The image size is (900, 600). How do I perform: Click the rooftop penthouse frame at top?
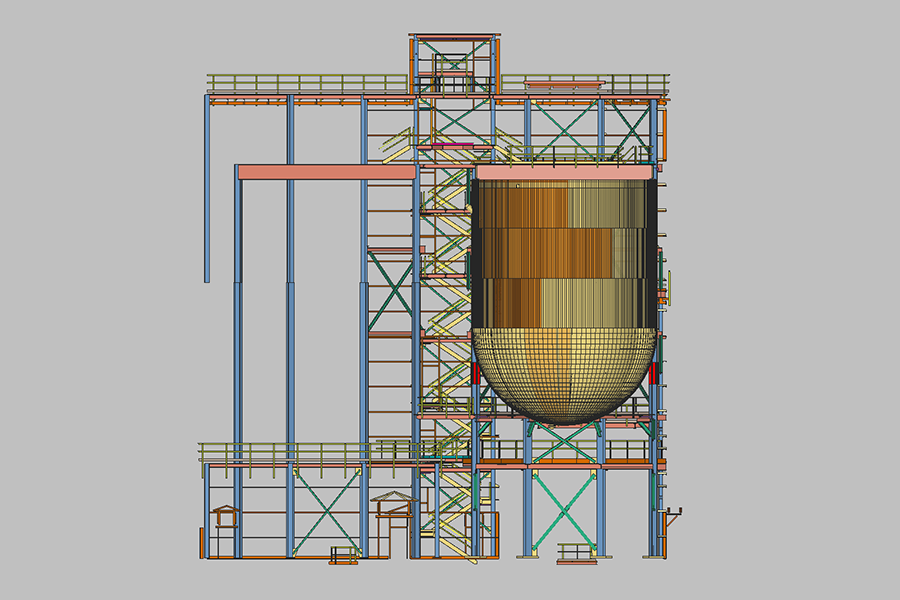click(x=453, y=62)
